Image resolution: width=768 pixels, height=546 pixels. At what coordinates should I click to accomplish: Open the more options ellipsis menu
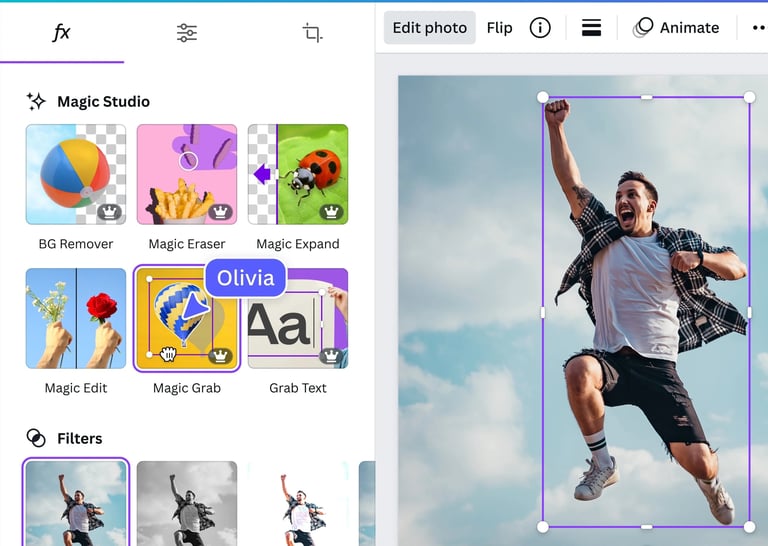click(759, 28)
